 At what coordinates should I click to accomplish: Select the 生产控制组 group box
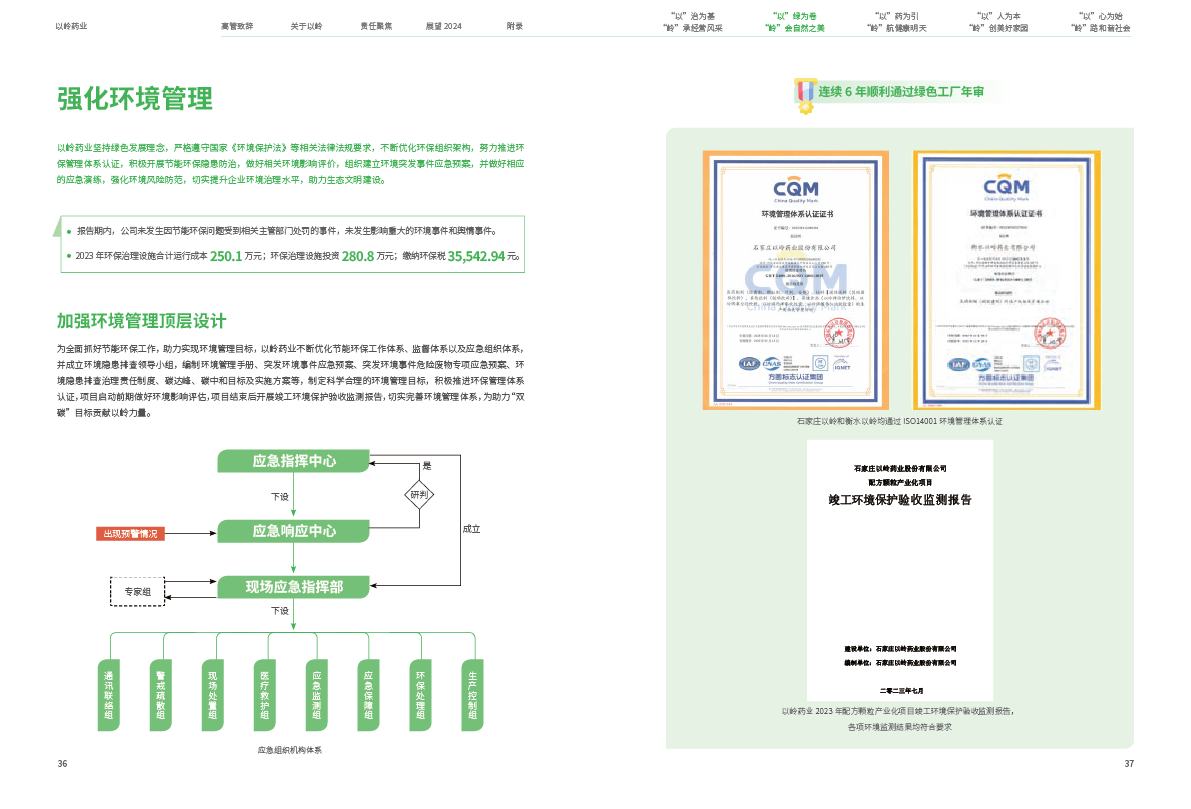click(473, 693)
